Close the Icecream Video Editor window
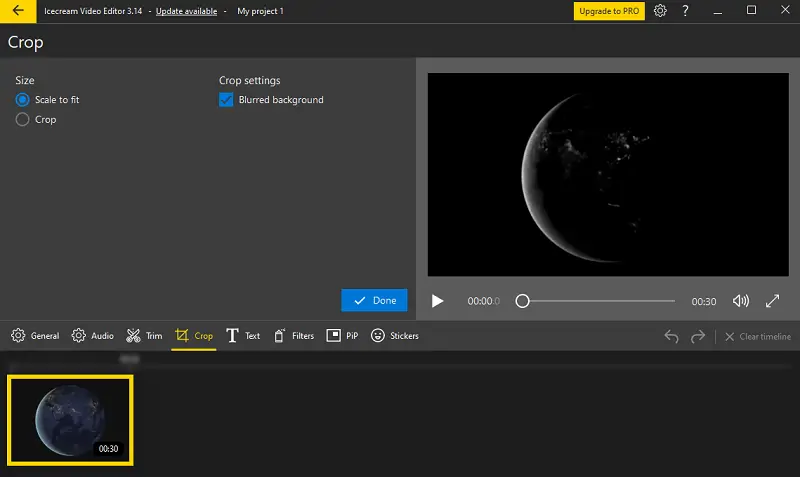This screenshot has height=477, width=800. click(x=785, y=10)
